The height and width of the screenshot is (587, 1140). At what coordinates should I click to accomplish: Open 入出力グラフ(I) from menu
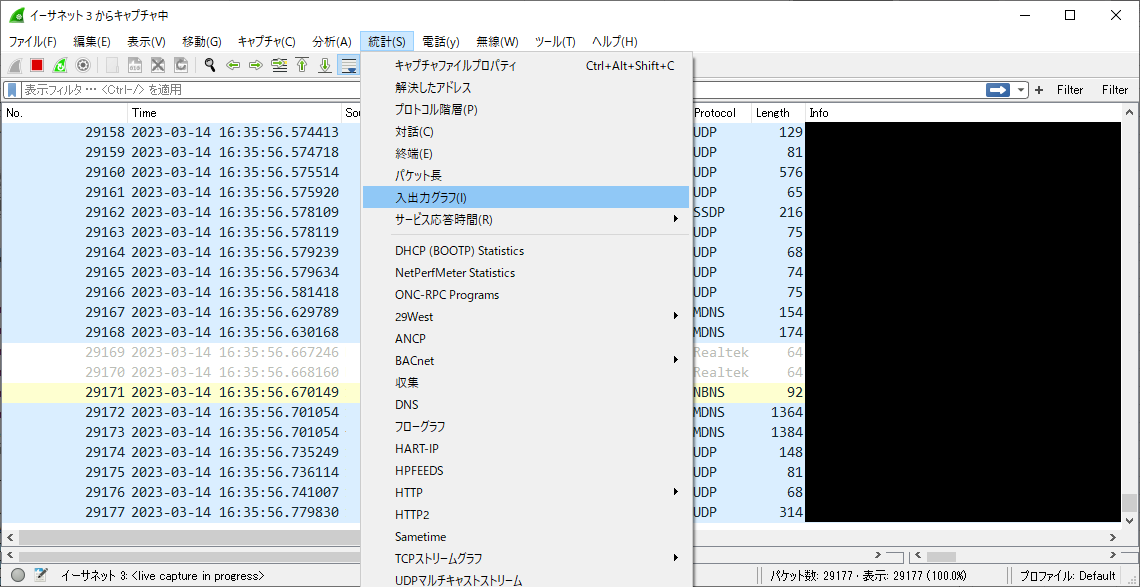tap(526, 197)
